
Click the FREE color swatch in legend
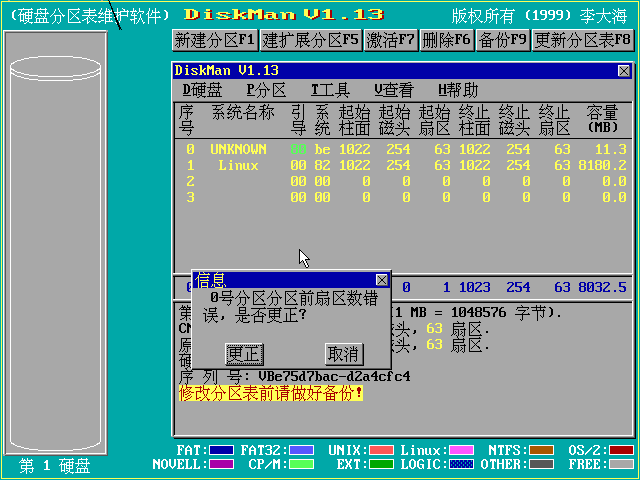tap(622, 464)
